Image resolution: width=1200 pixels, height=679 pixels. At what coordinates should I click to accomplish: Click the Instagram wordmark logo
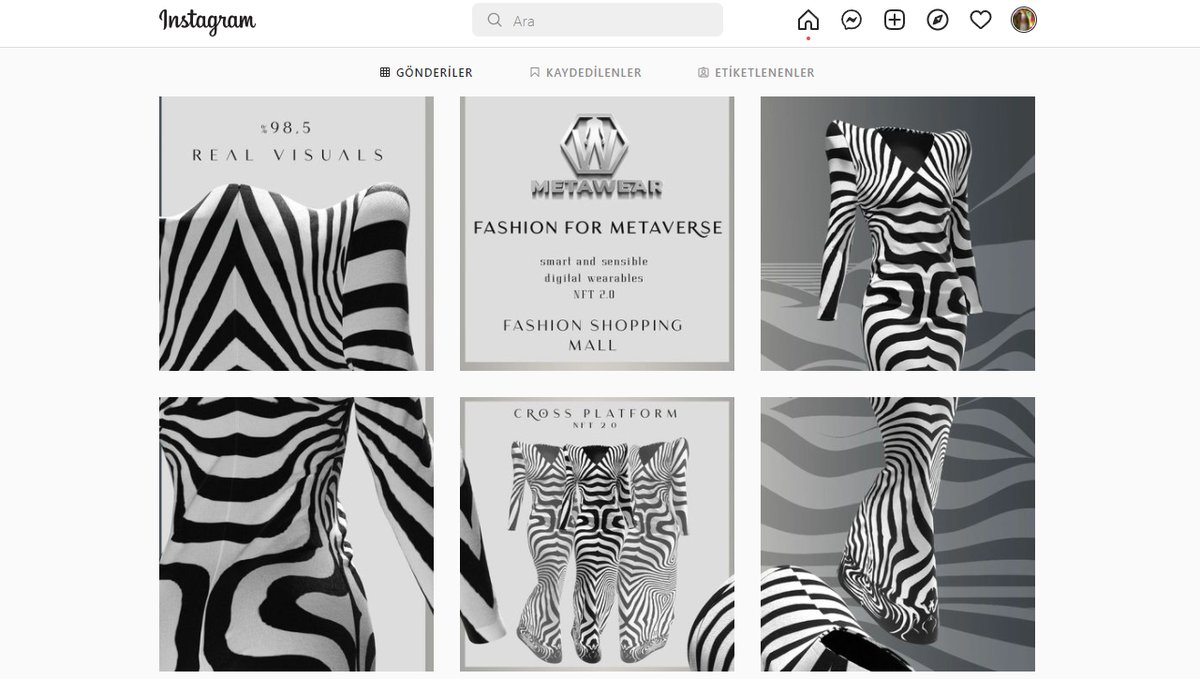pyautogui.click(x=206, y=20)
